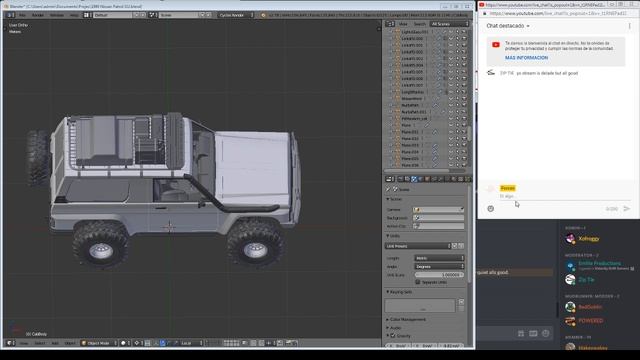Collapse the Scene panel header
This screenshot has height=360, width=640.
(x=394, y=200)
